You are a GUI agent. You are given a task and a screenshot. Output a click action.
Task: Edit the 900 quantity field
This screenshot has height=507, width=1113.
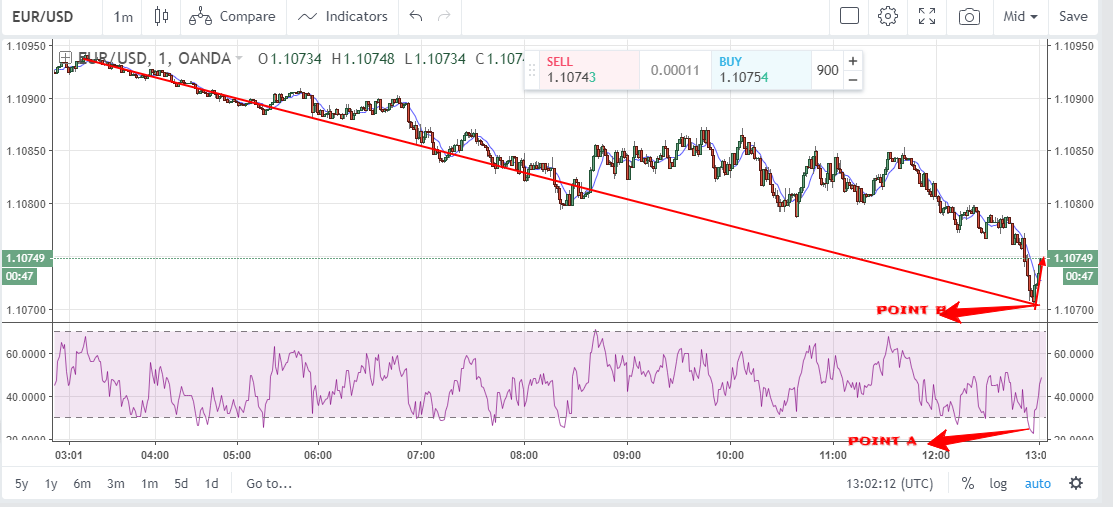[x=827, y=70]
